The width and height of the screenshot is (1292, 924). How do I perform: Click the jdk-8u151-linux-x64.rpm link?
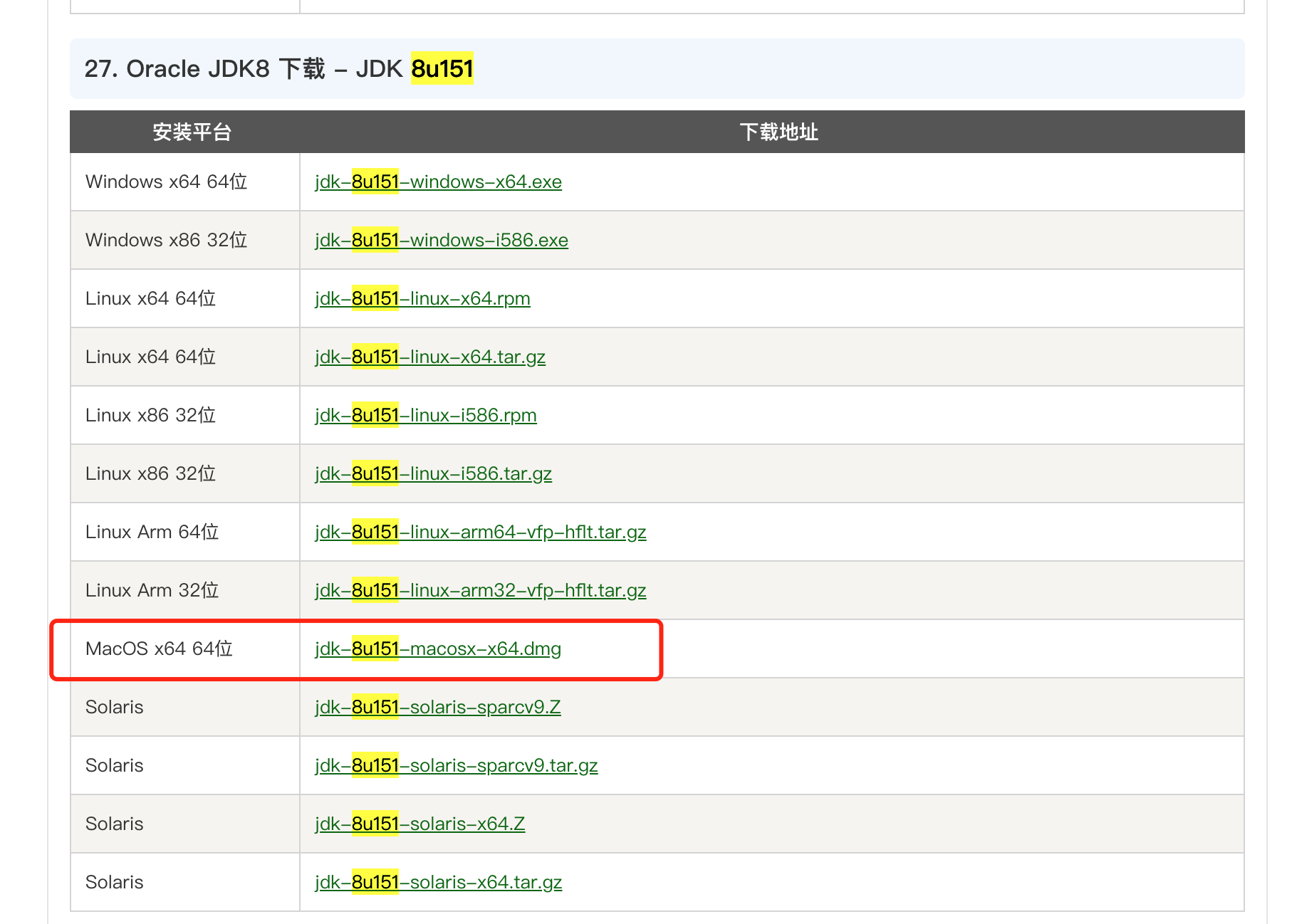coord(422,299)
